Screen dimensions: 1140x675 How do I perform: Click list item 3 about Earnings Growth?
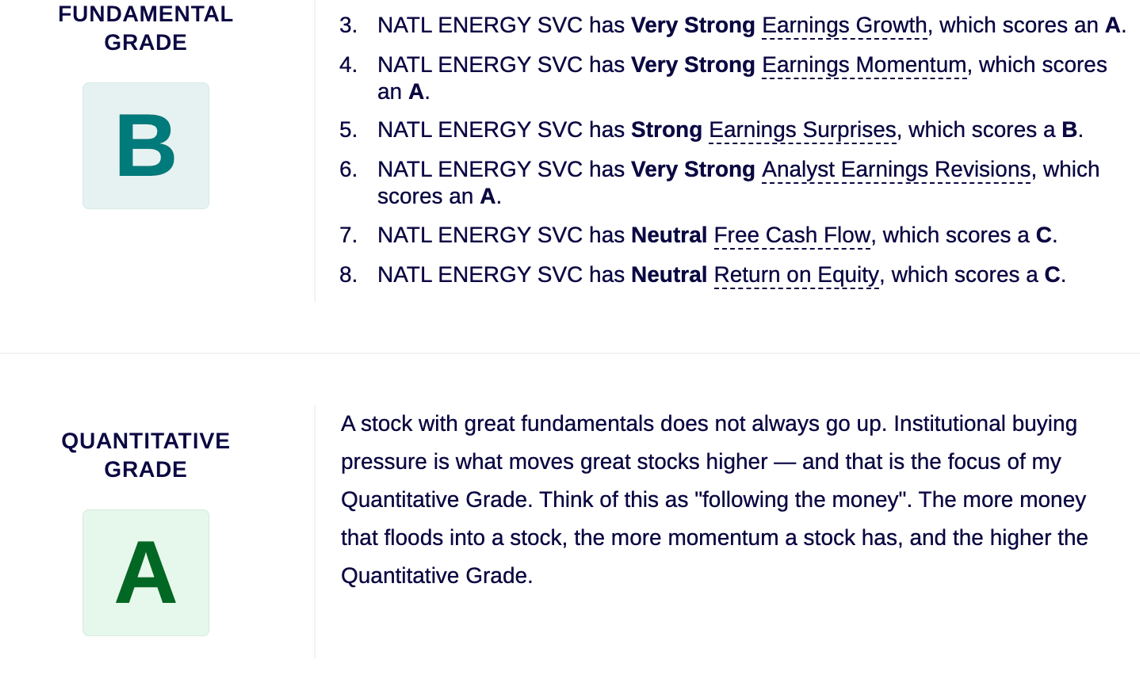pyautogui.click(x=733, y=25)
